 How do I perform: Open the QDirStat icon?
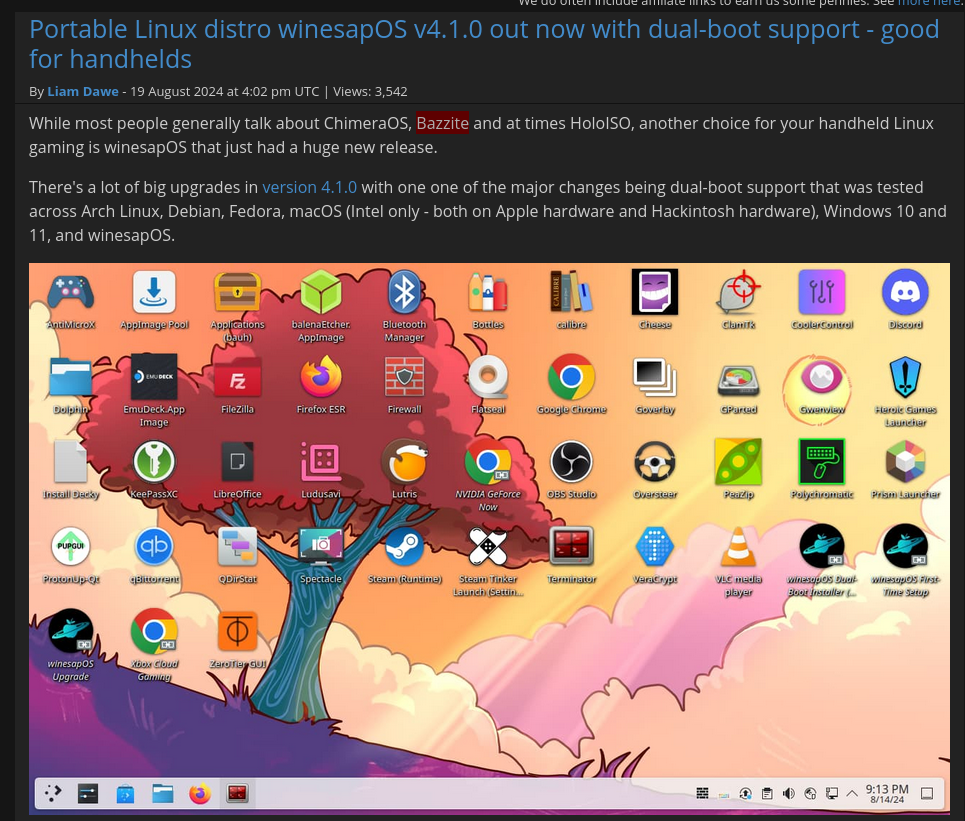coord(238,546)
